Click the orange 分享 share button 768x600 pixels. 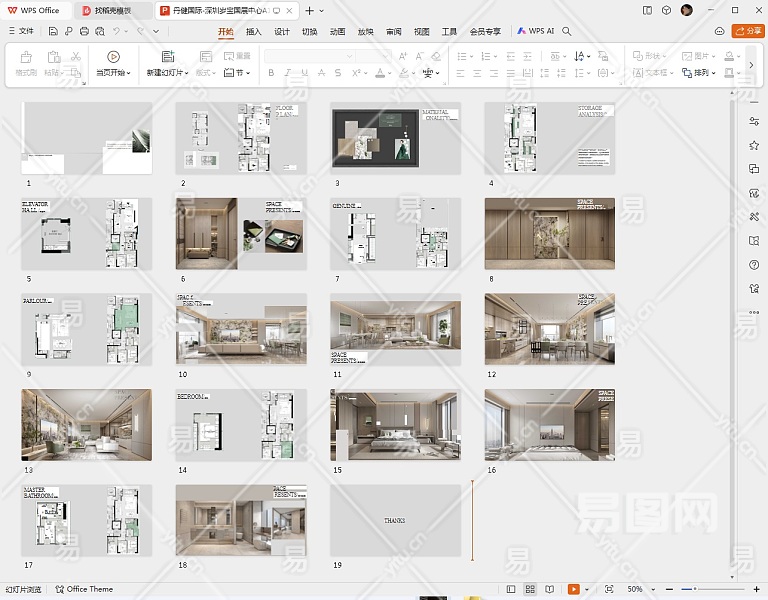click(748, 31)
